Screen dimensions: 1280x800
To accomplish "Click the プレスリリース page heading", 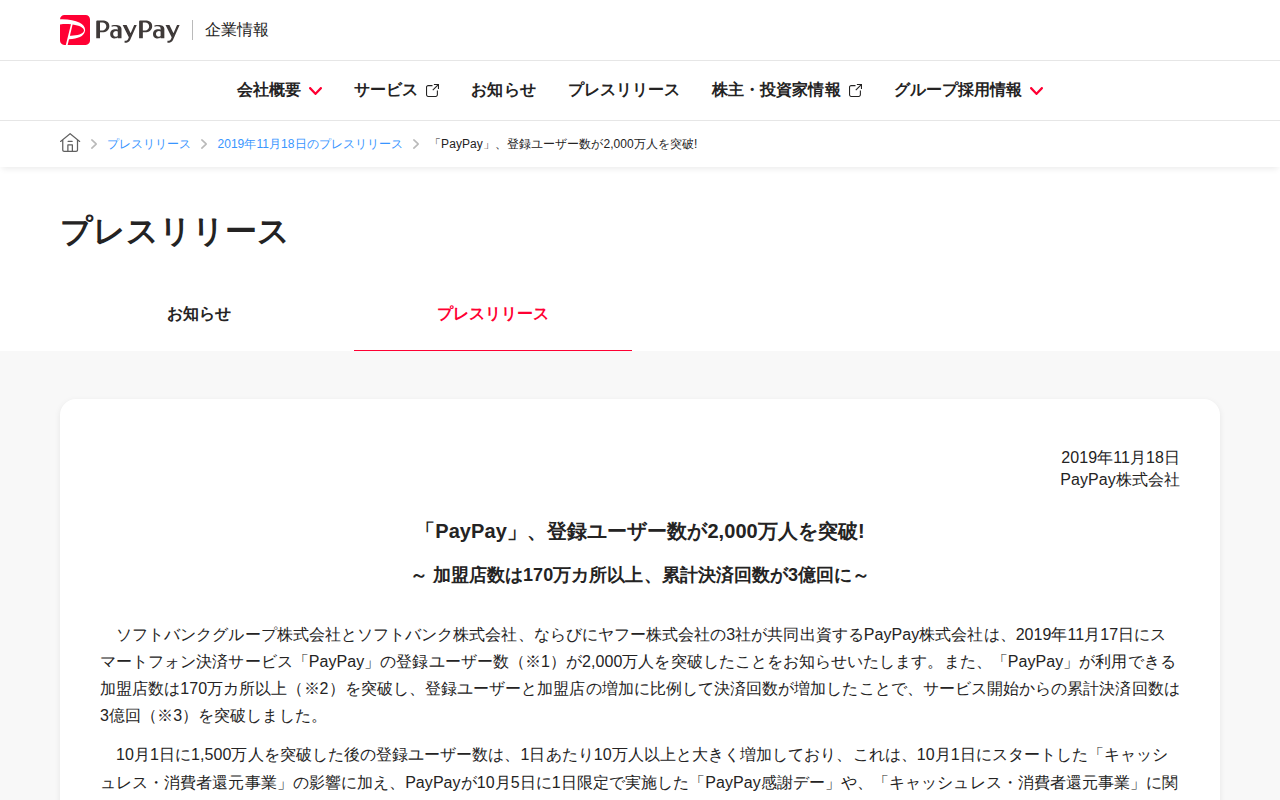I will coord(174,231).
